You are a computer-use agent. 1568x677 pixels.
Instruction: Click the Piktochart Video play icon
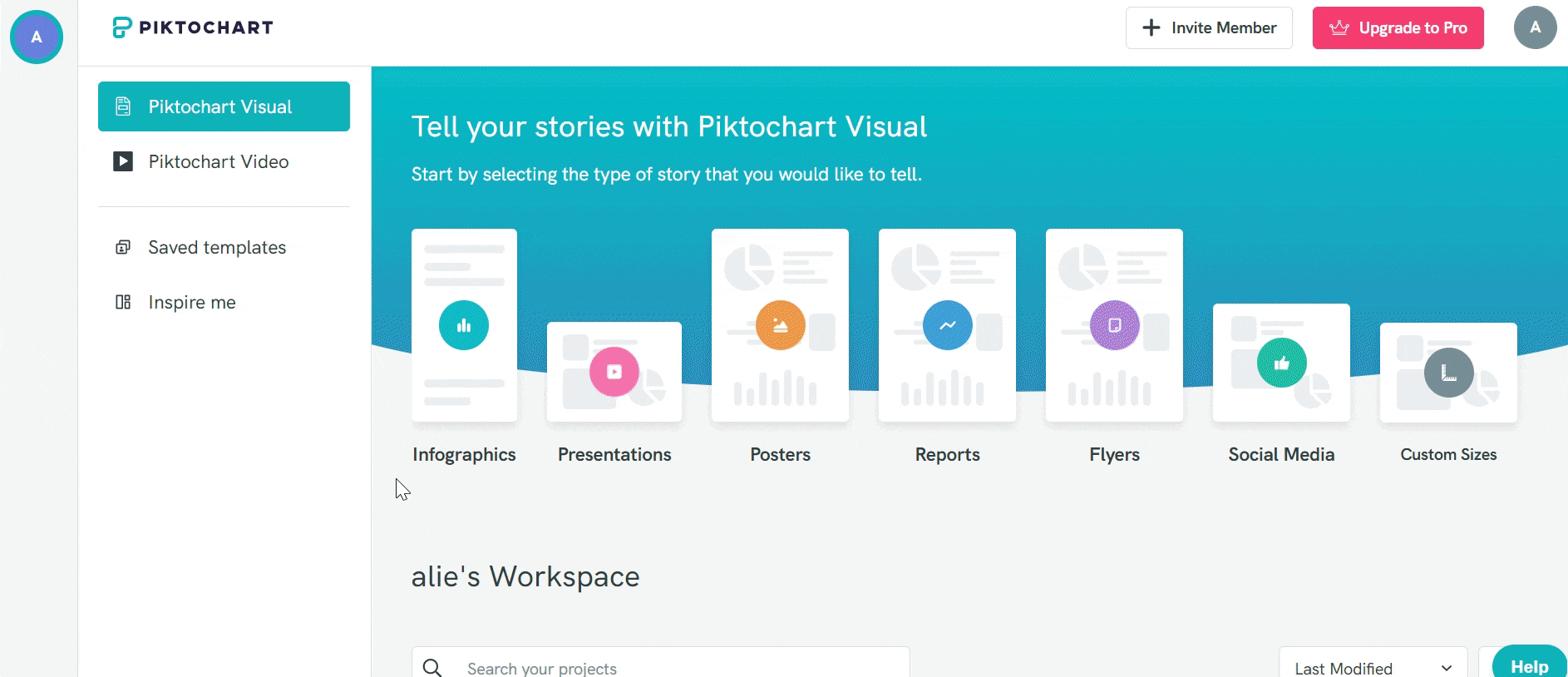coord(123,161)
